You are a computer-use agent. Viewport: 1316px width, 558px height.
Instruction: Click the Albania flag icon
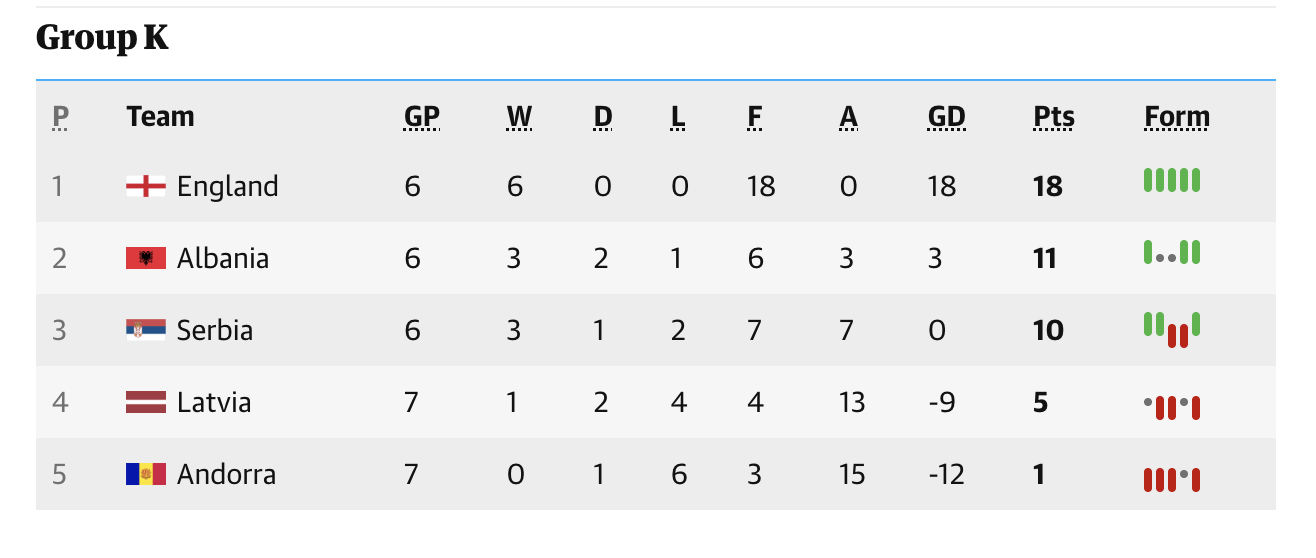click(145, 258)
